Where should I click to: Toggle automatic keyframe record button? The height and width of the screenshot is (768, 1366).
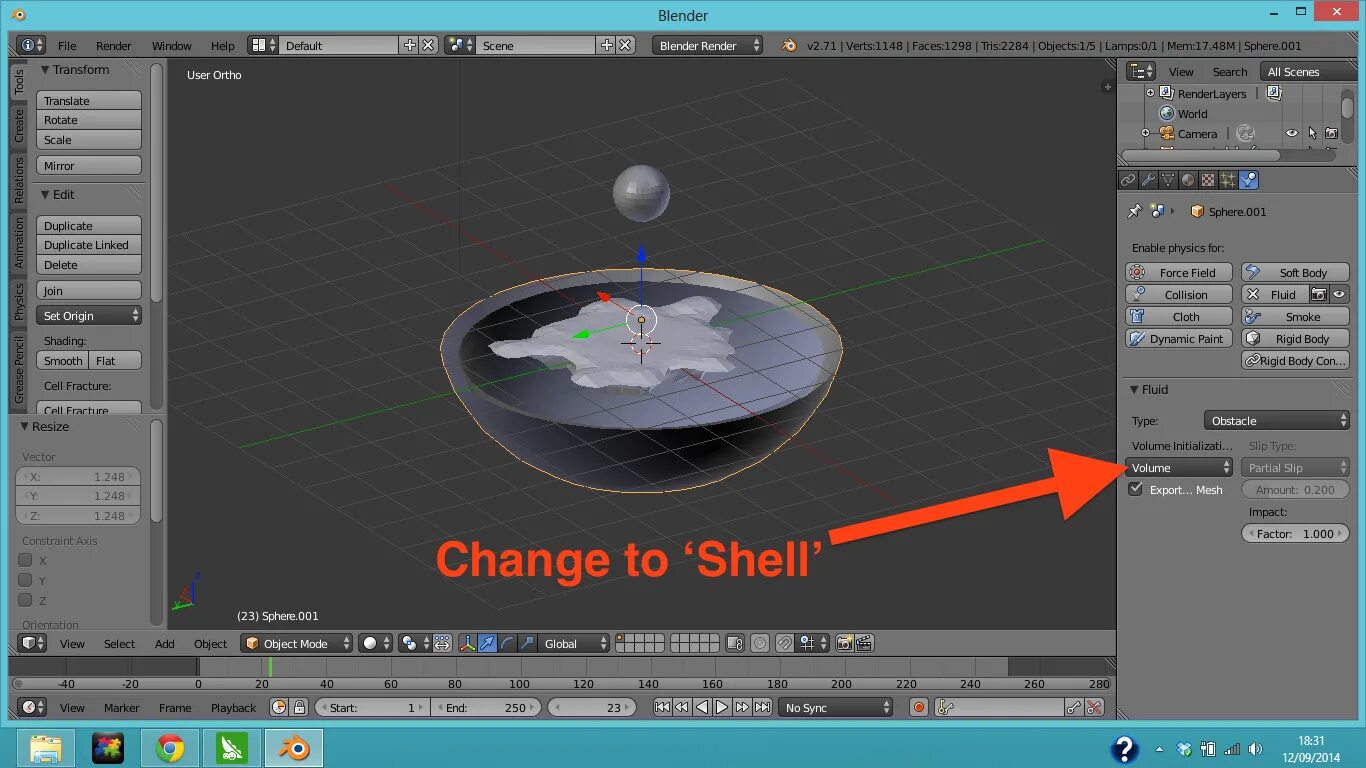919,707
